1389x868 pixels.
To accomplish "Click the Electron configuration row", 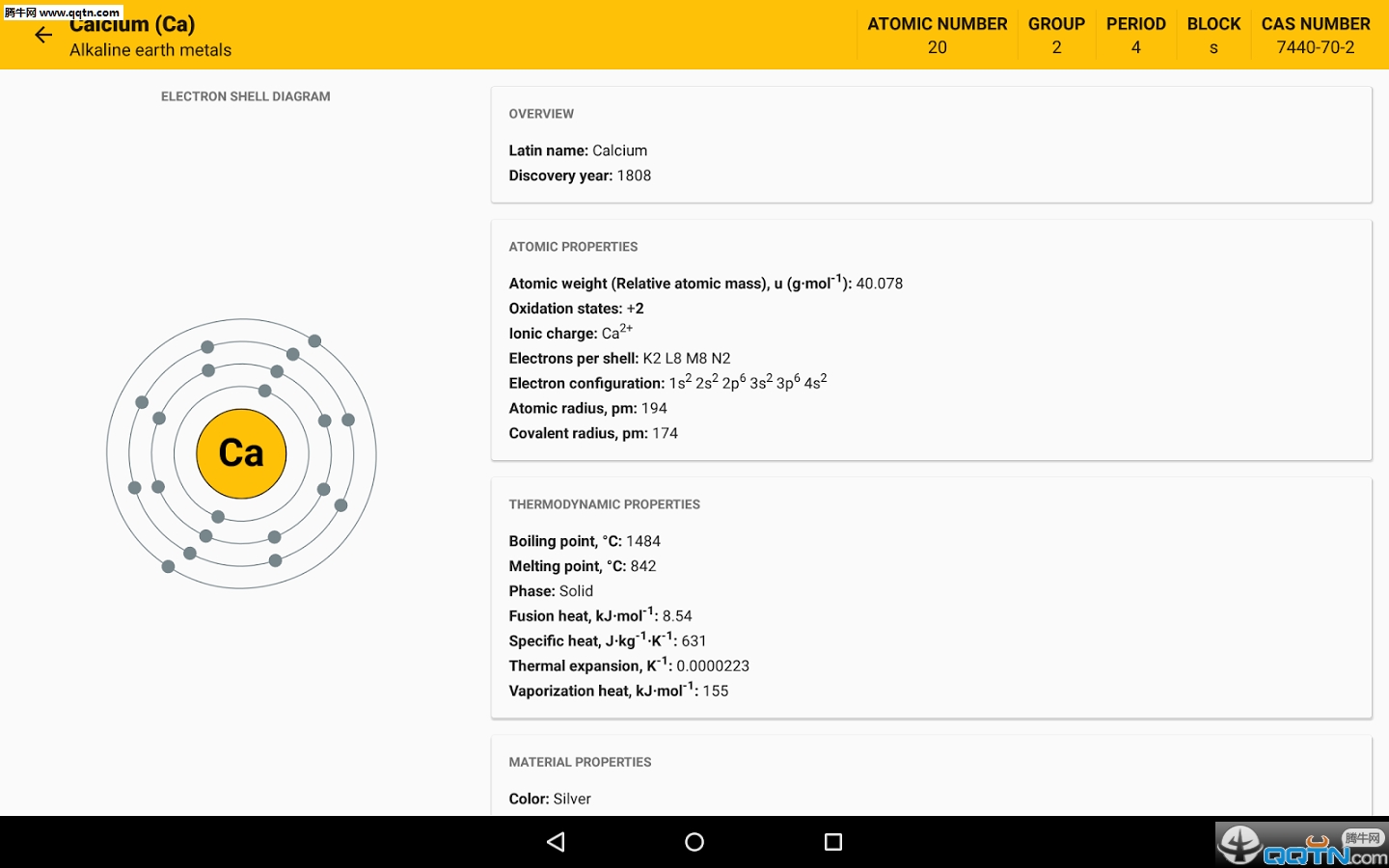I will (x=667, y=383).
